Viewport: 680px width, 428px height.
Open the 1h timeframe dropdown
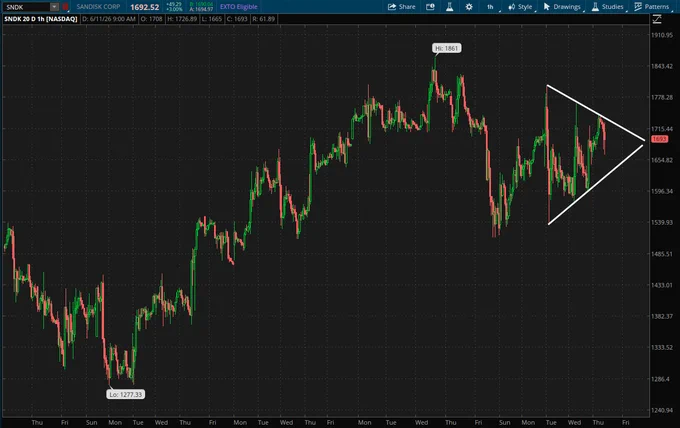(x=490, y=7)
